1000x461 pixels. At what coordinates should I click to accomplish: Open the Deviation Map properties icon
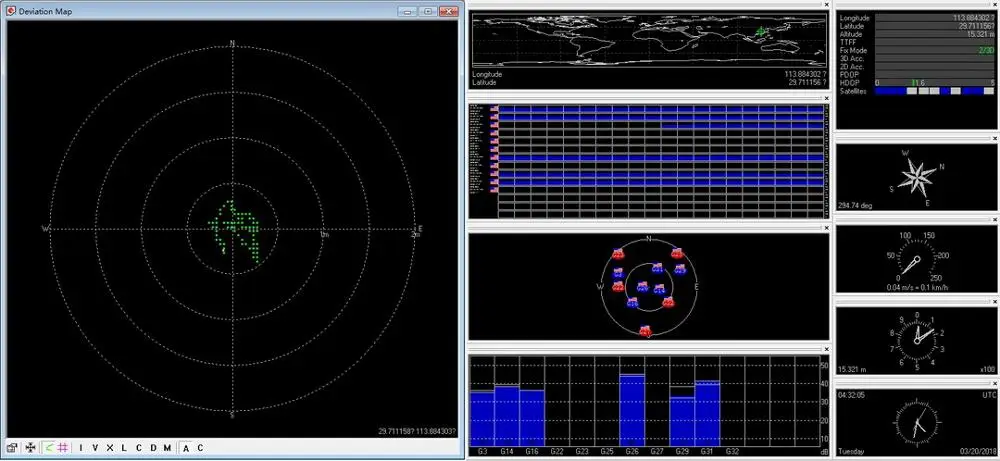[11, 448]
